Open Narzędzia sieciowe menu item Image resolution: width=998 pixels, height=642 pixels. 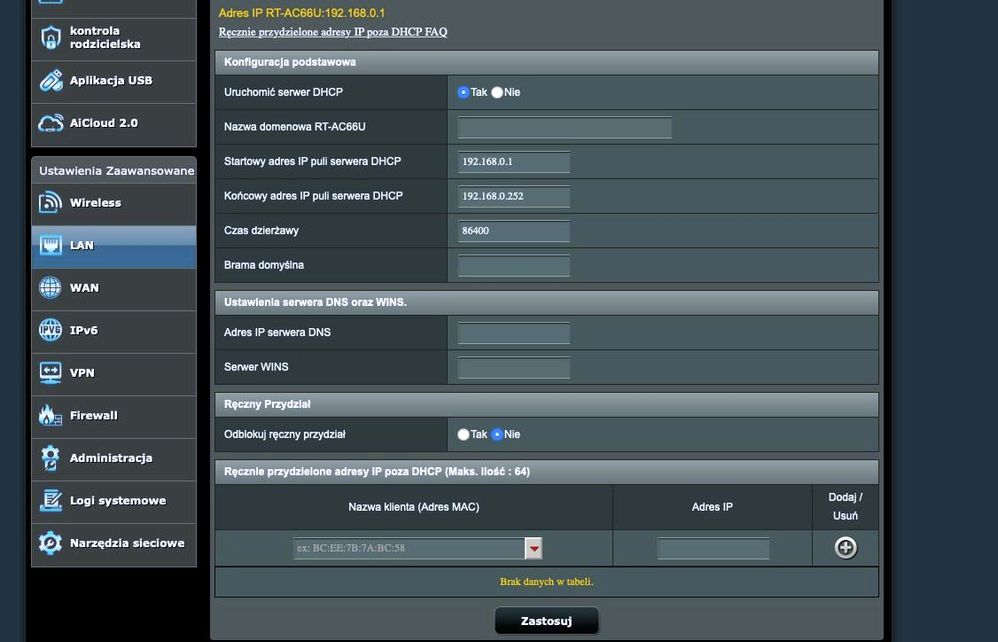click(126, 543)
